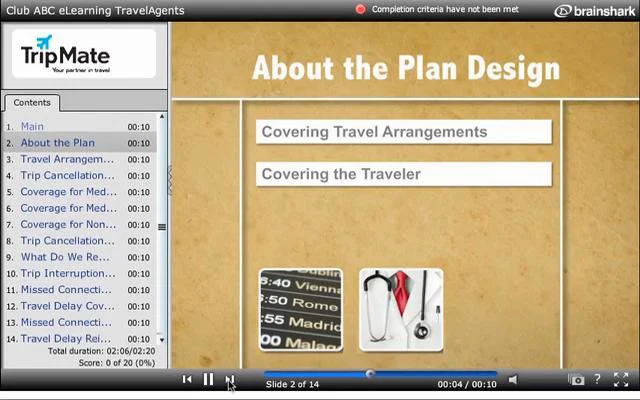Image resolution: width=640 pixels, height=400 pixels.
Task: Go to the previous slide
Action: (x=187, y=380)
